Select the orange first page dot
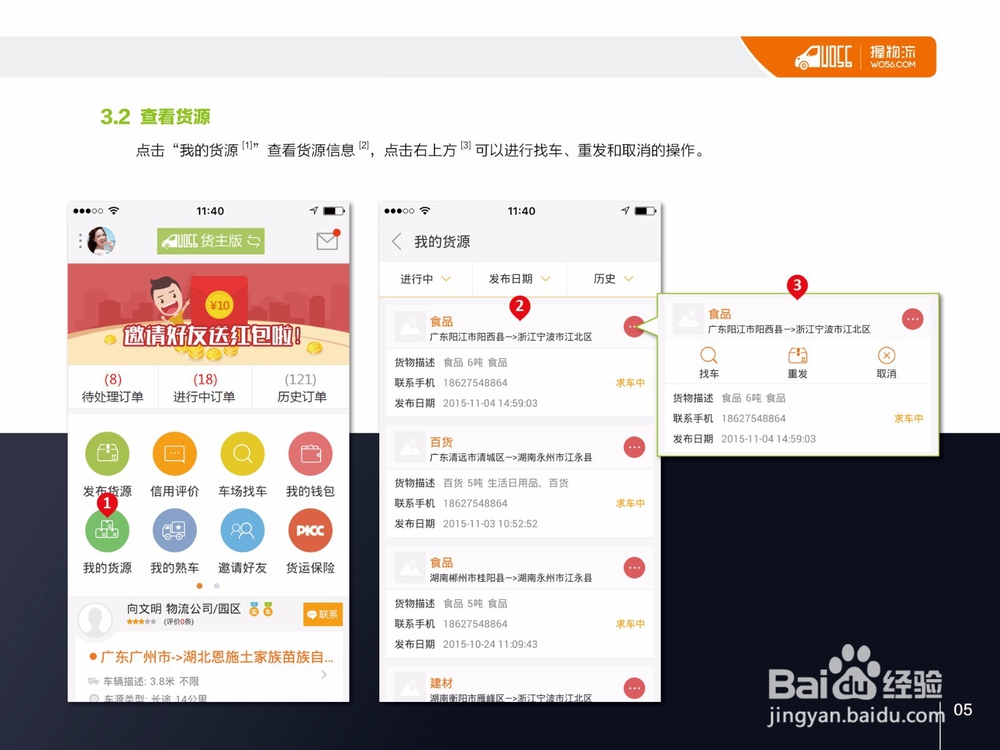Screen dimensions: 1000x750 tap(200, 585)
